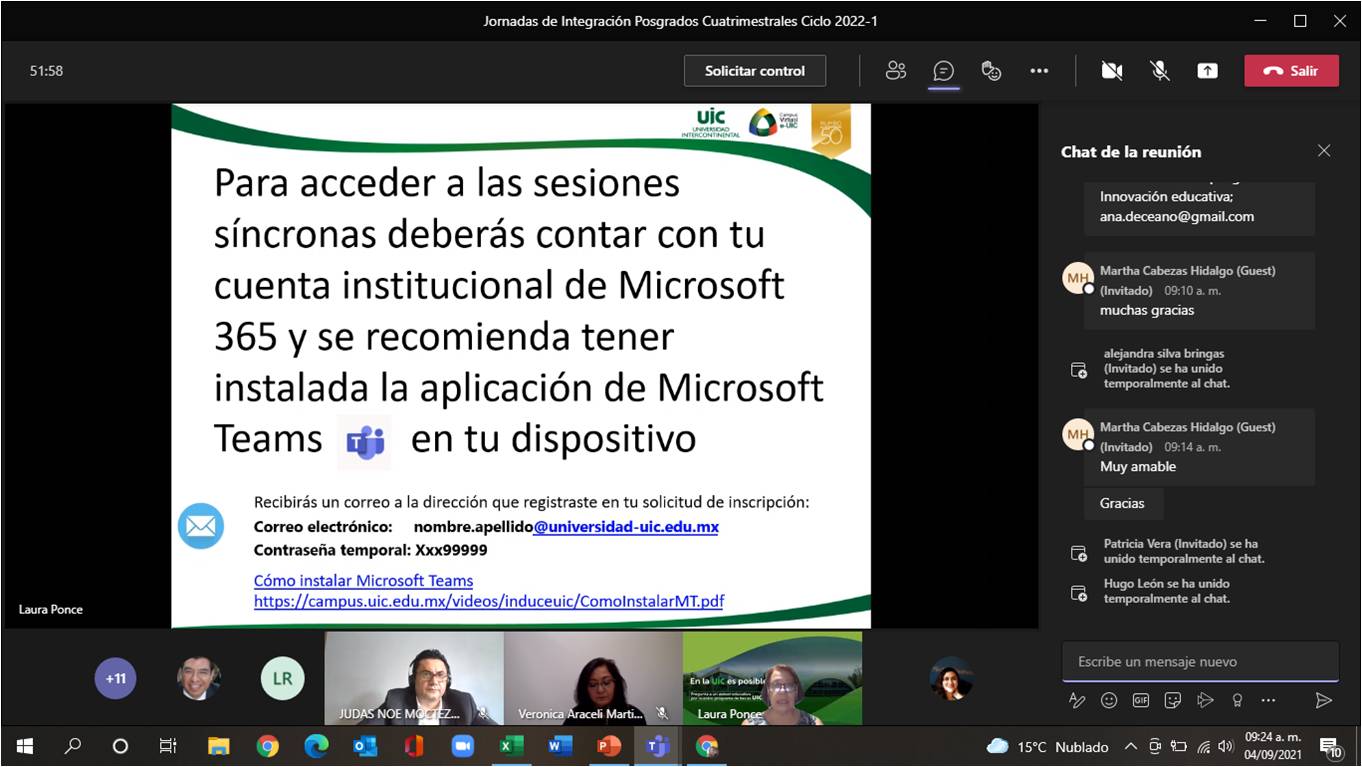Open PowerPoint from the taskbar
This screenshot has height=767, width=1362.
click(608, 746)
